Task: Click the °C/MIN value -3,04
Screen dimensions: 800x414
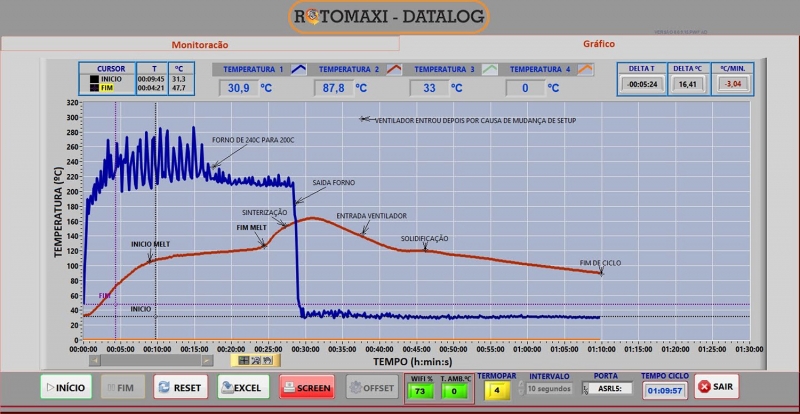Action: click(x=733, y=84)
